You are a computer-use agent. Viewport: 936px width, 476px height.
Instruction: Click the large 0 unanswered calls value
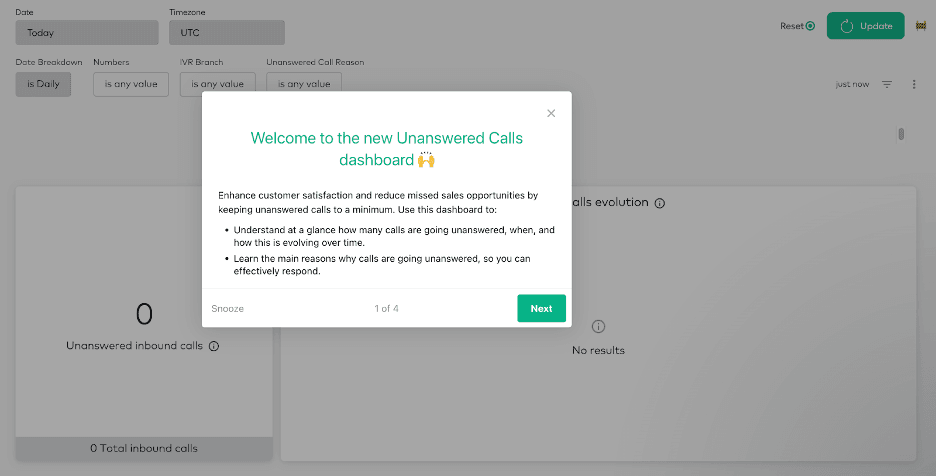[x=144, y=314]
